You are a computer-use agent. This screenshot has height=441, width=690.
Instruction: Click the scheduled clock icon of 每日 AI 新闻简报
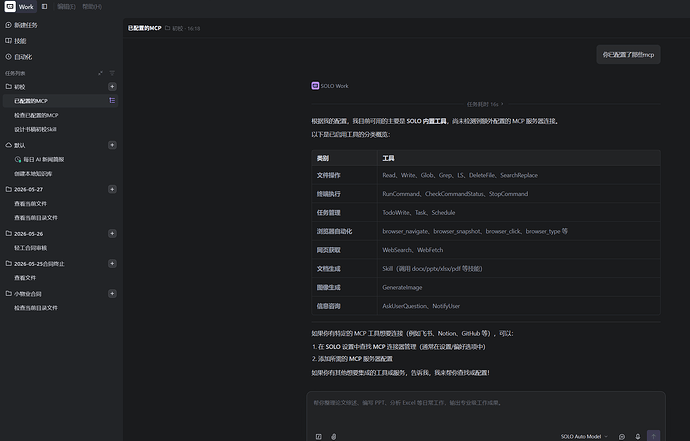[18, 159]
